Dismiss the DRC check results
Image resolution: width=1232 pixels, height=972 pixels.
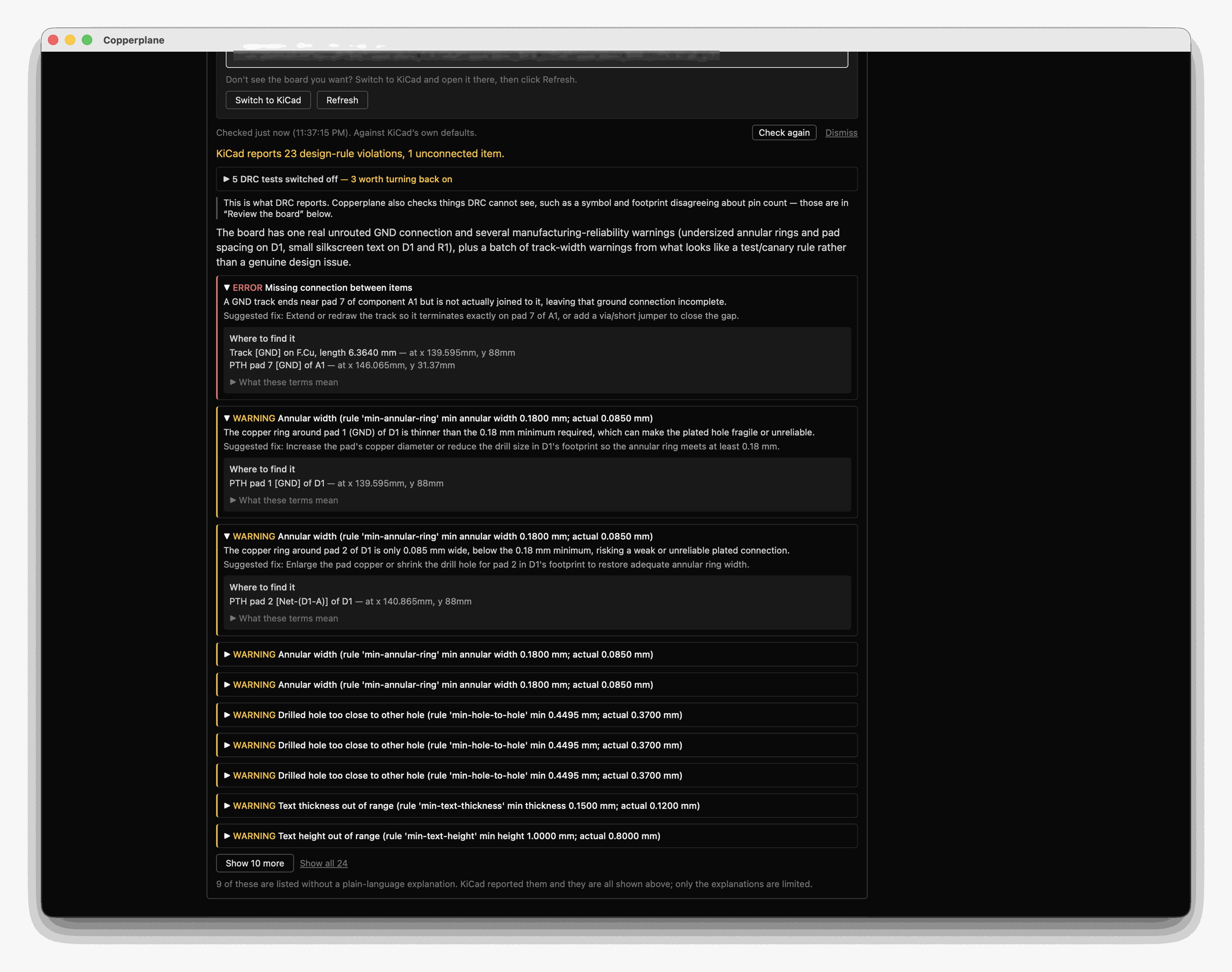click(841, 133)
